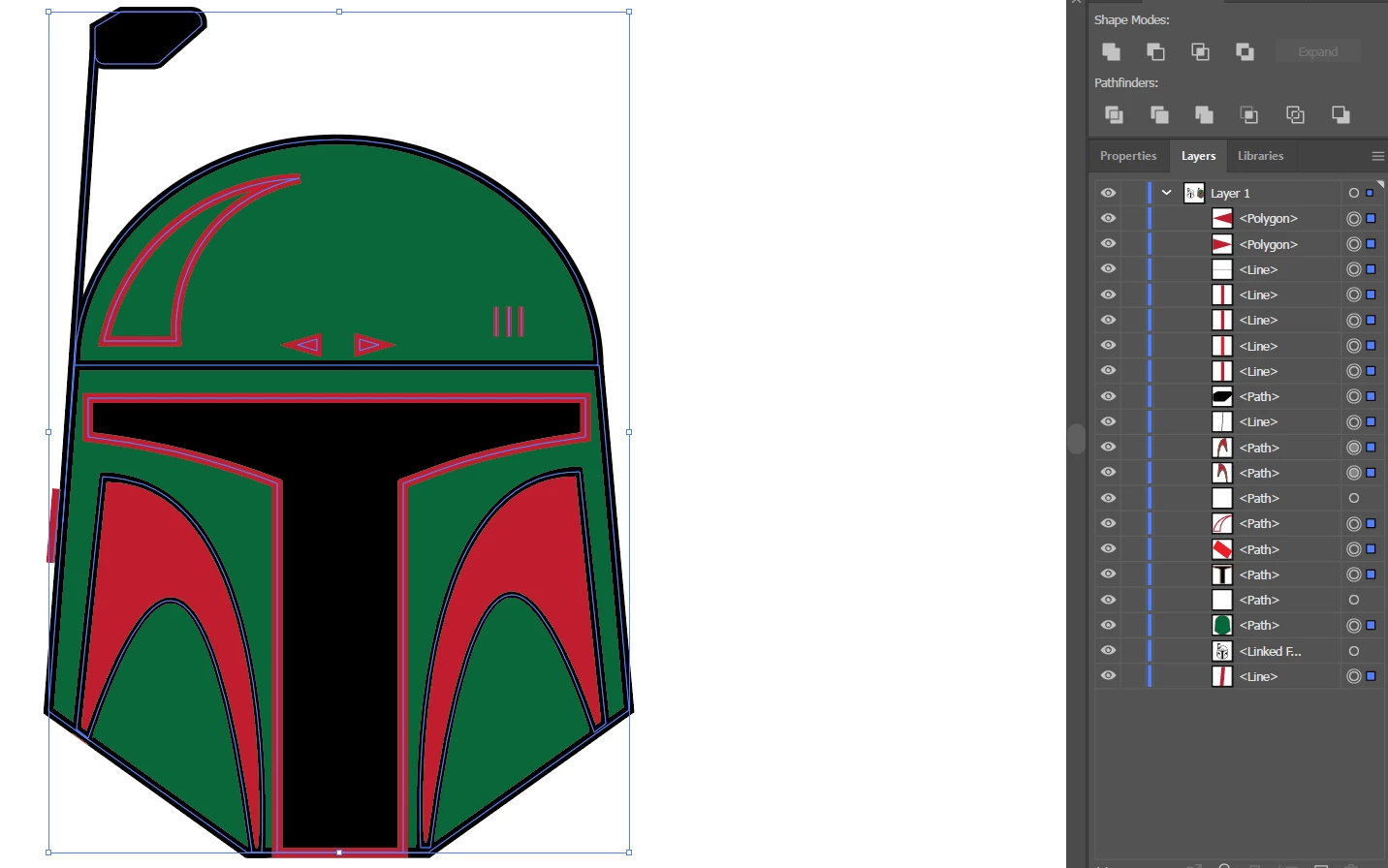Hide Layer 1 with its eye icon
1388x868 pixels.
coord(1108,193)
